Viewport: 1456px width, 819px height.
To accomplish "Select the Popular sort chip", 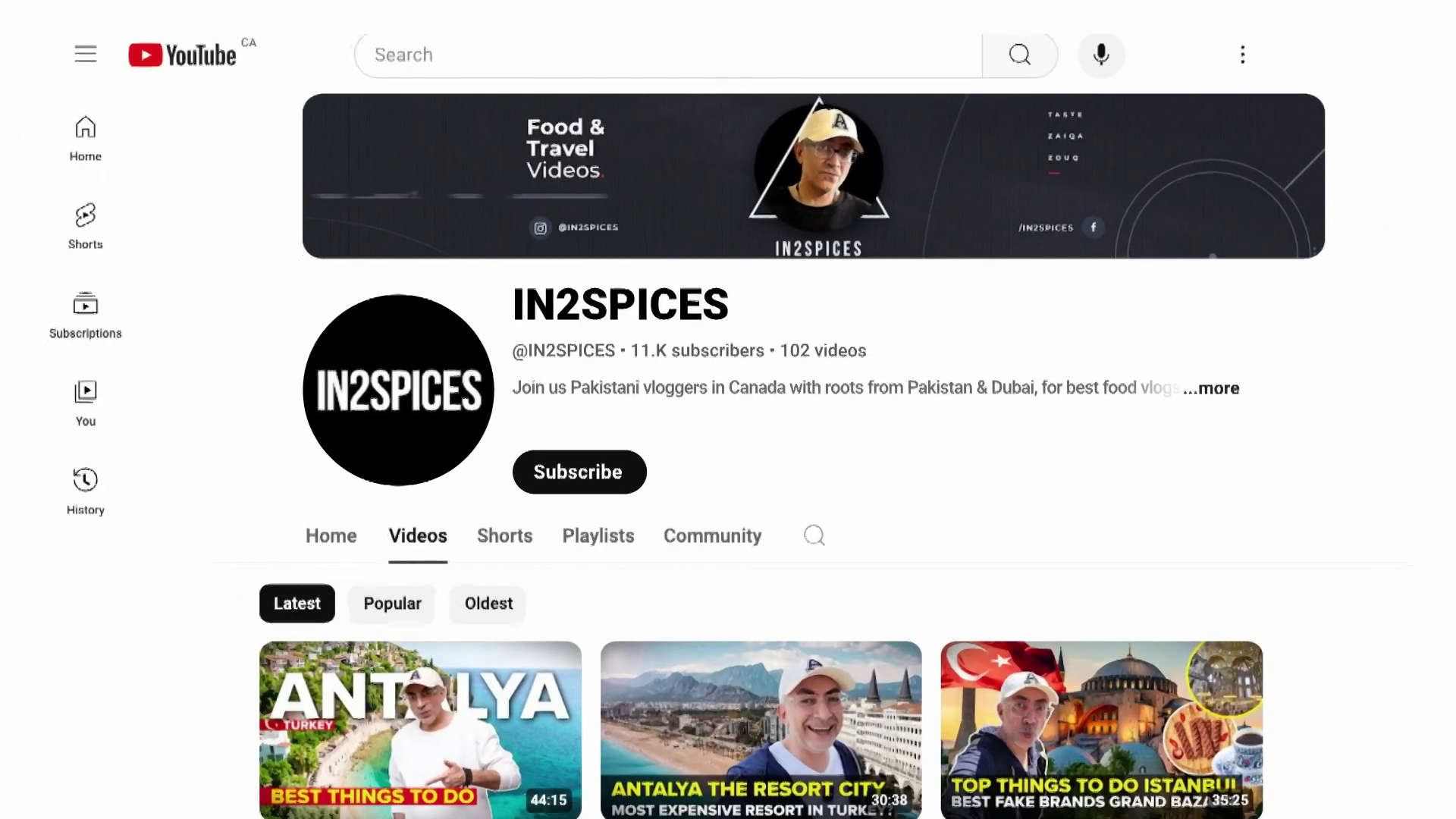I will coord(392,604).
